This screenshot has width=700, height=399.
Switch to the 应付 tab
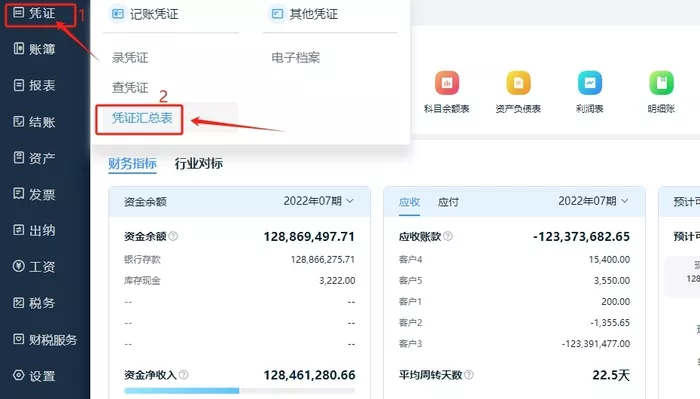tap(448, 202)
